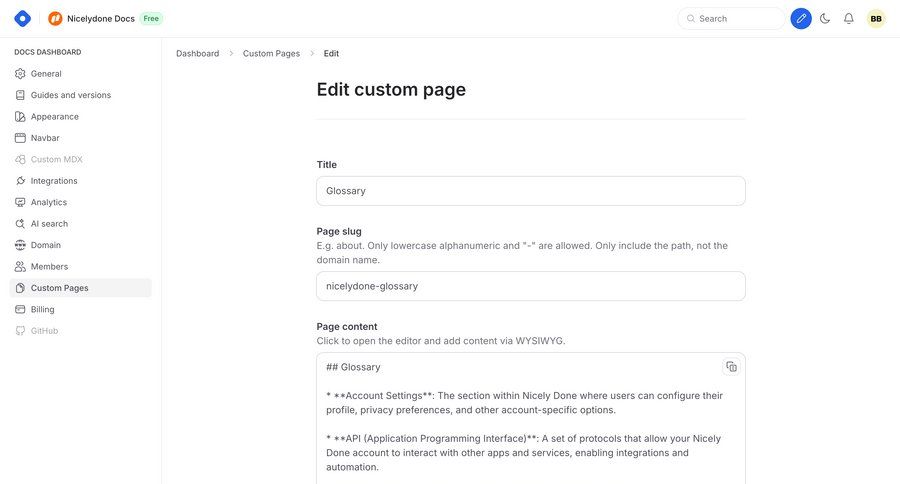Click the Page slug label
900x484 pixels.
339,231
